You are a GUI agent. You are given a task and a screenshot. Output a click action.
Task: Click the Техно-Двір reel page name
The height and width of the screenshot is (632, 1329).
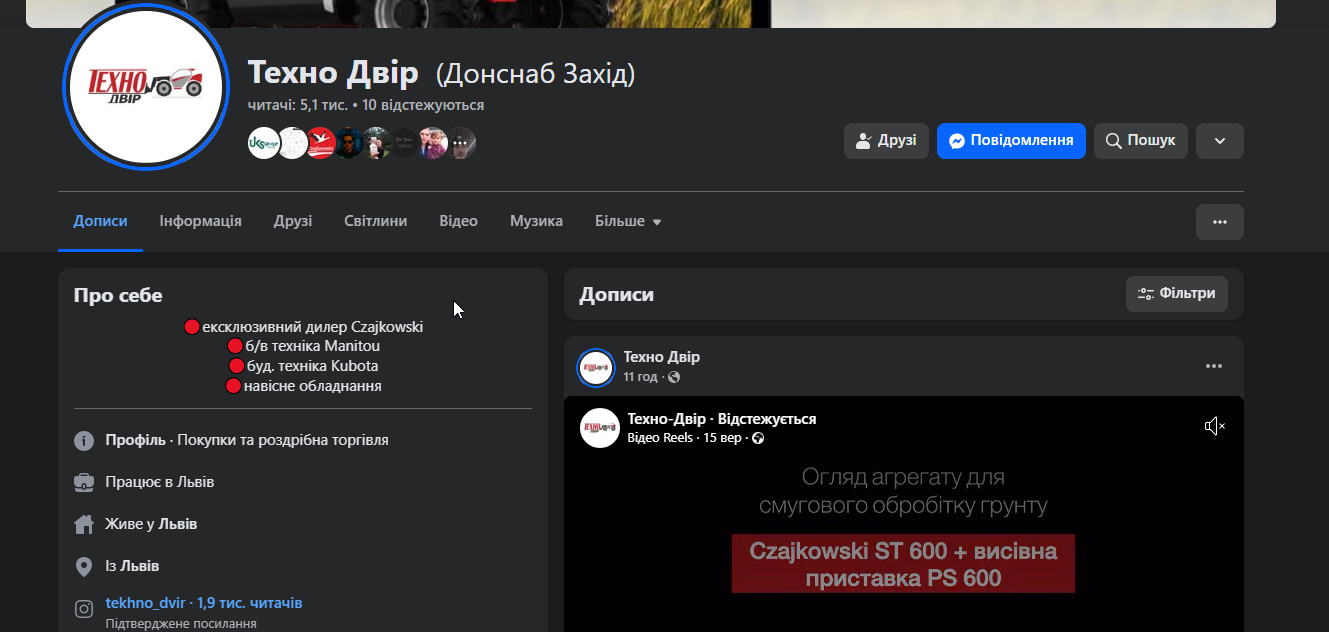(x=668, y=419)
